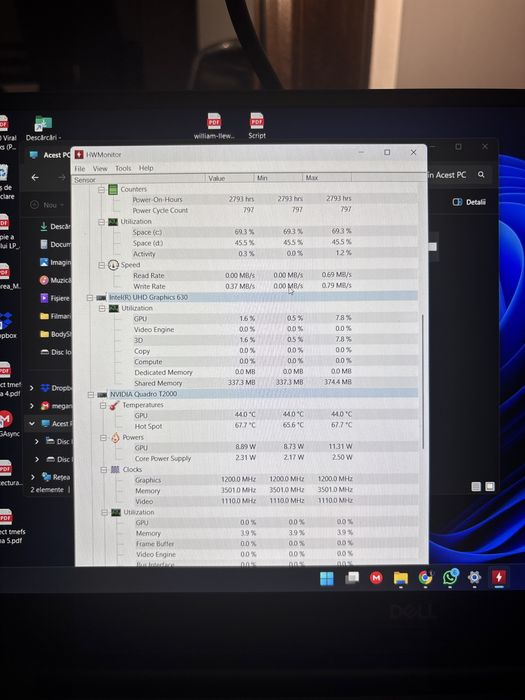Click the Intel UHD Graphics 630 card icon
525x700 pixels.
click(101, 297)
